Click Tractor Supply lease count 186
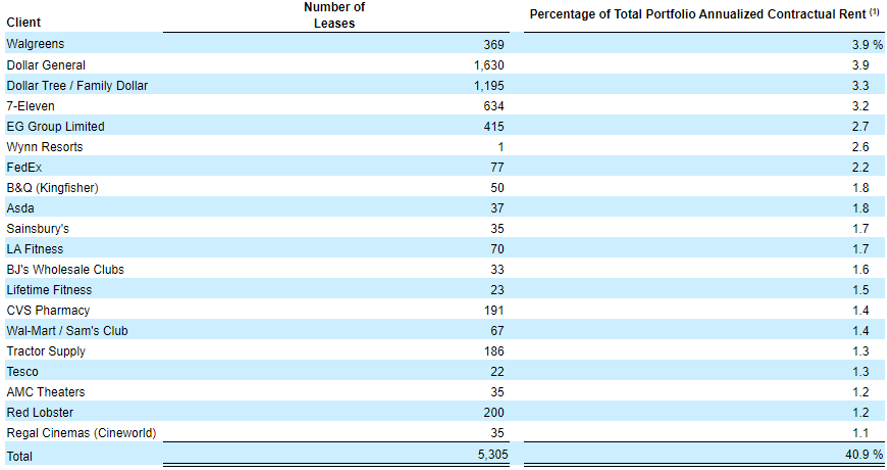Screen dimensions: 887x470 point(494,351)
